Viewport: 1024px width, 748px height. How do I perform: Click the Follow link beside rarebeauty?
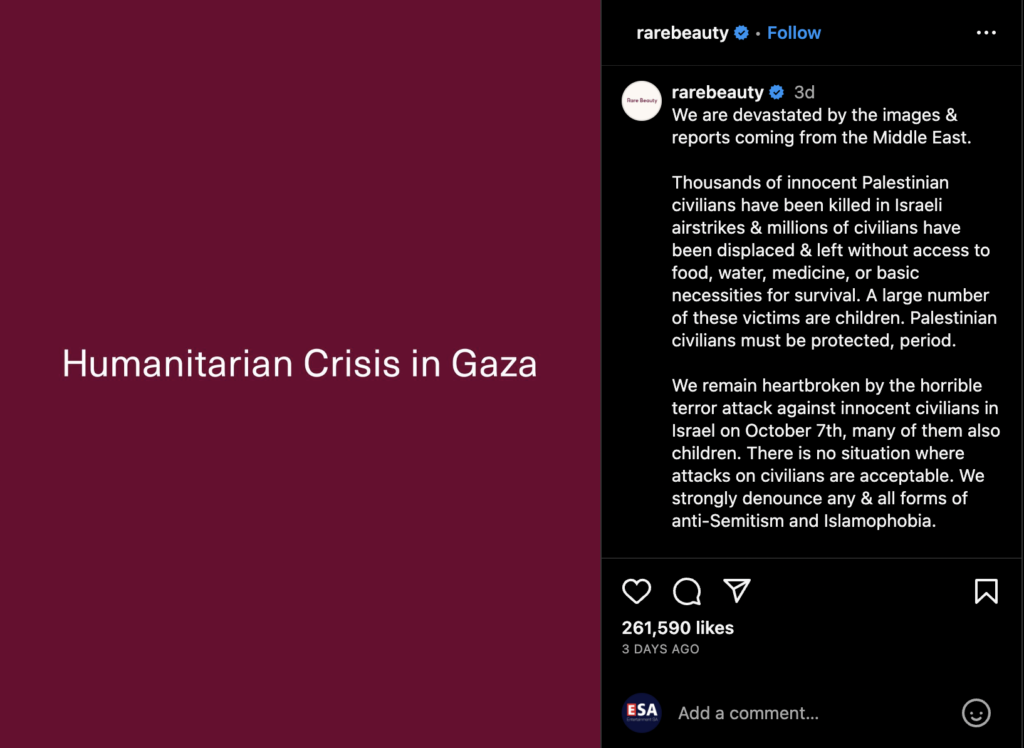(793, 33)
